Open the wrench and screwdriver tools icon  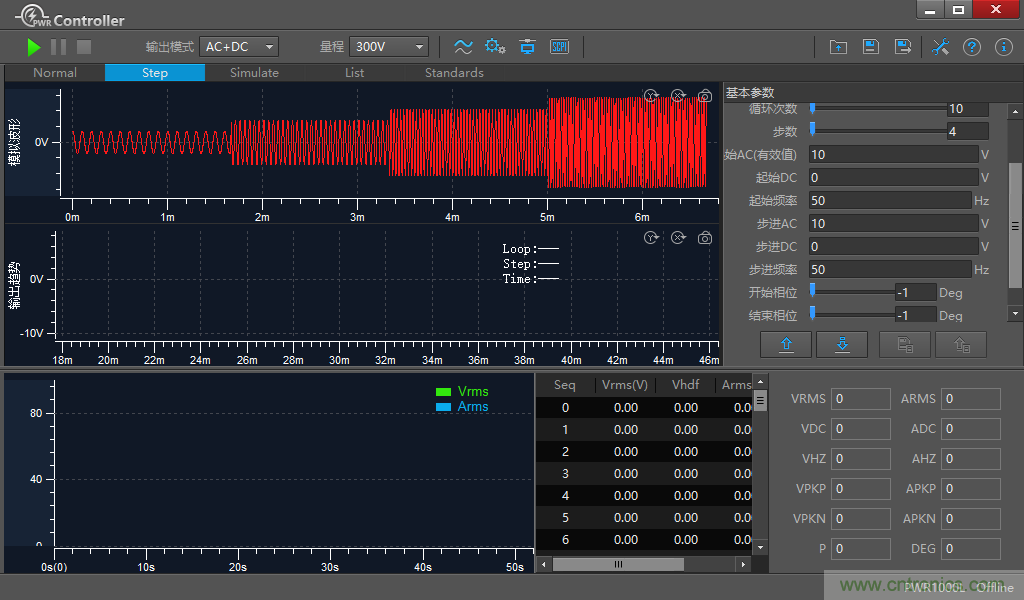(940, 47)
